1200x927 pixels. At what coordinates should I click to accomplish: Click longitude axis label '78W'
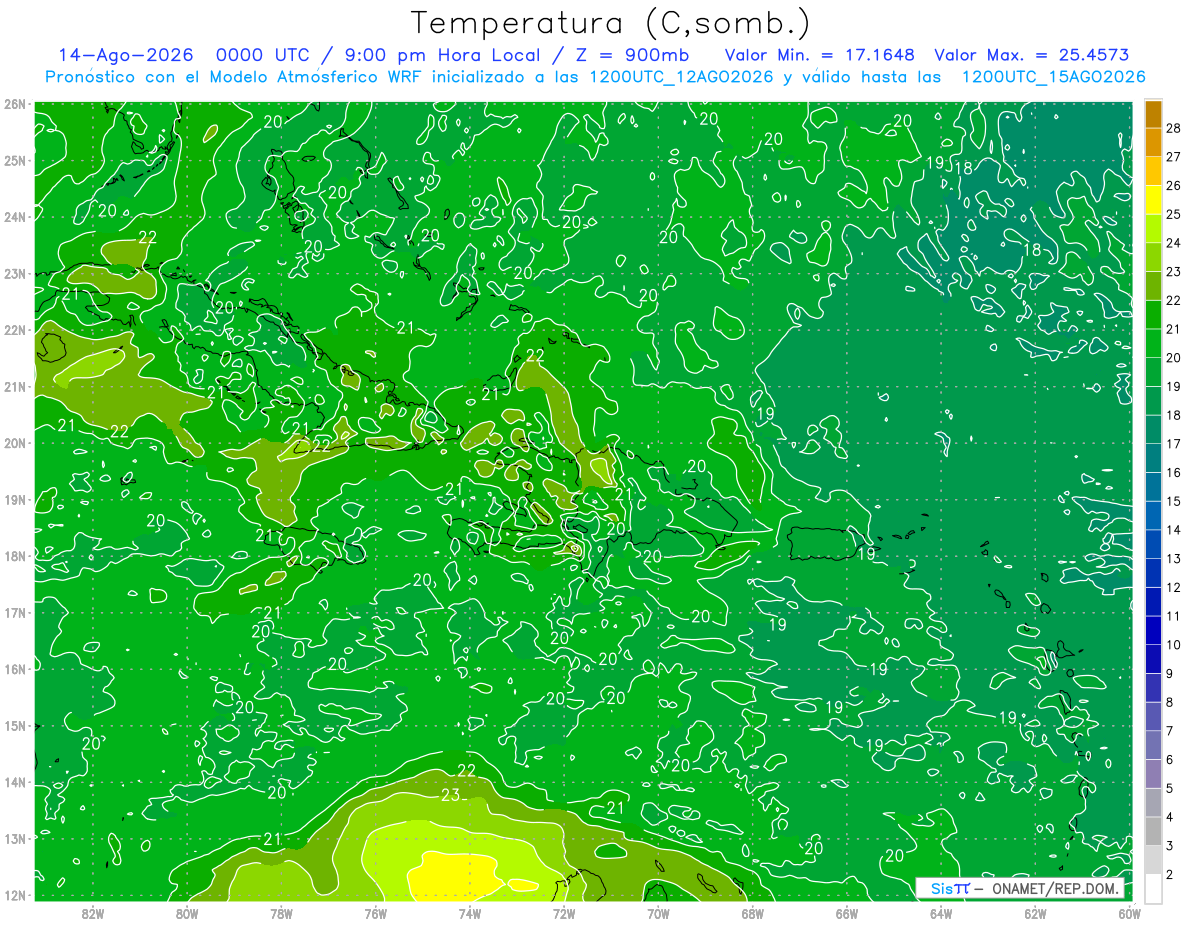click(x=281, y=913)
